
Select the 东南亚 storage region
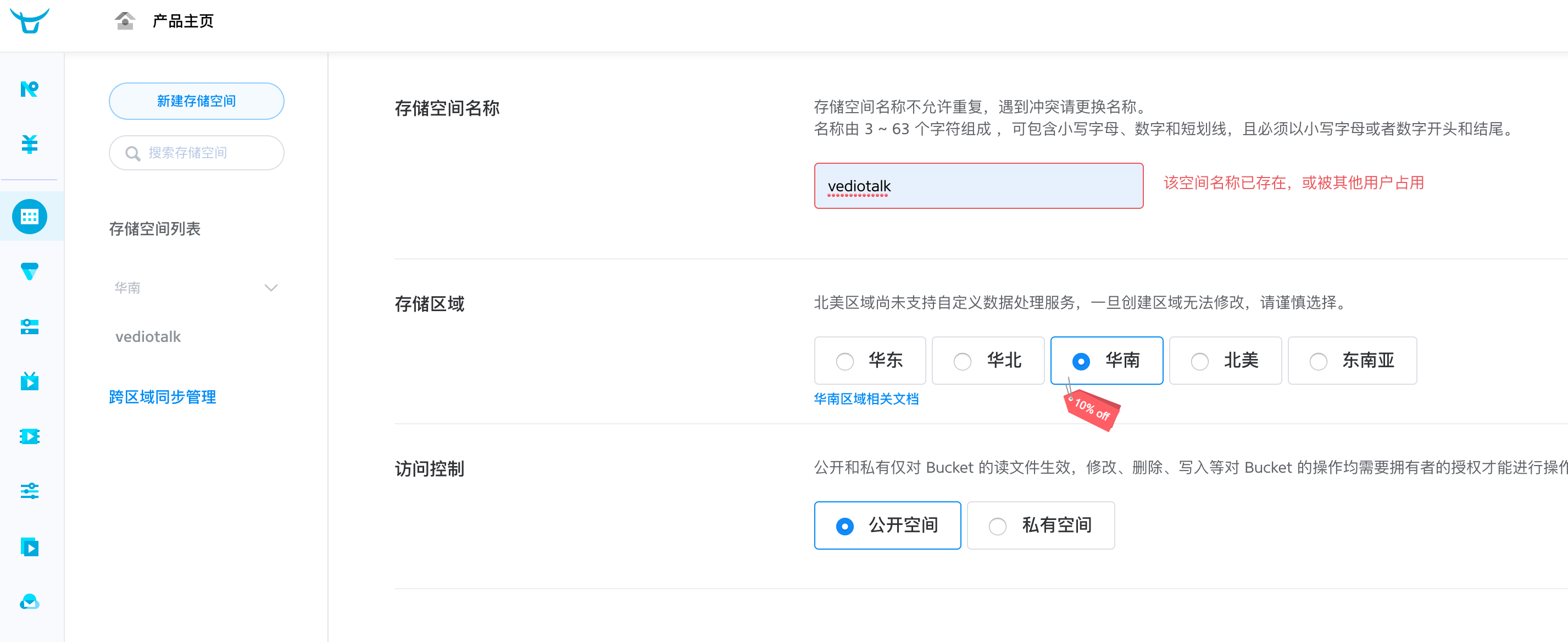(x=1352, y=361)
